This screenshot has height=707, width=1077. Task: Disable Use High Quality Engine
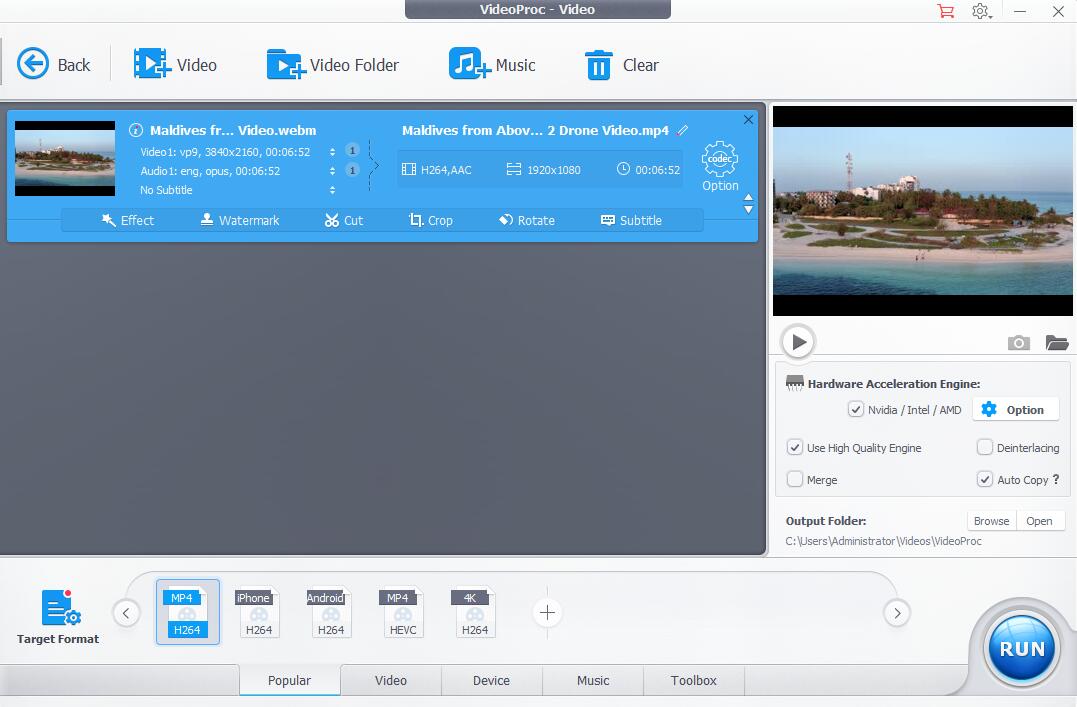click(793, 447)
